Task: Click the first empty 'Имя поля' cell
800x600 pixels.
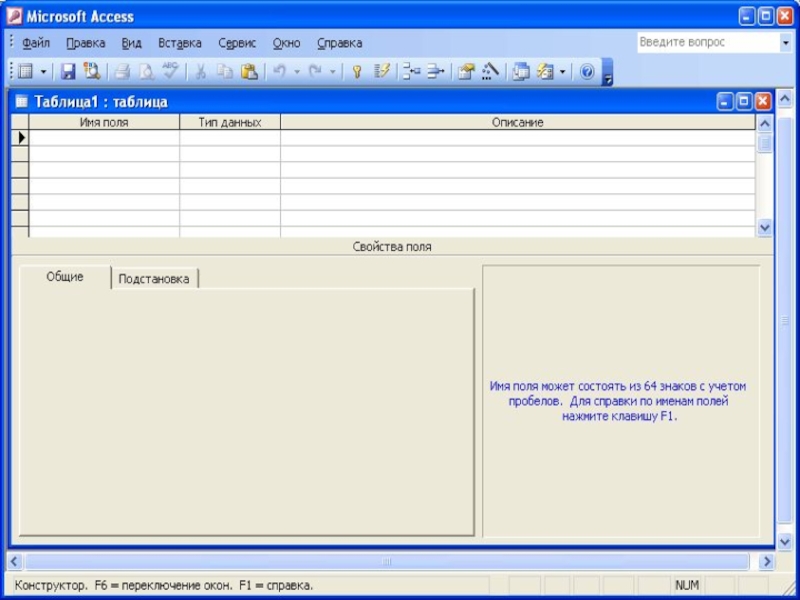Action: [104, 138]
